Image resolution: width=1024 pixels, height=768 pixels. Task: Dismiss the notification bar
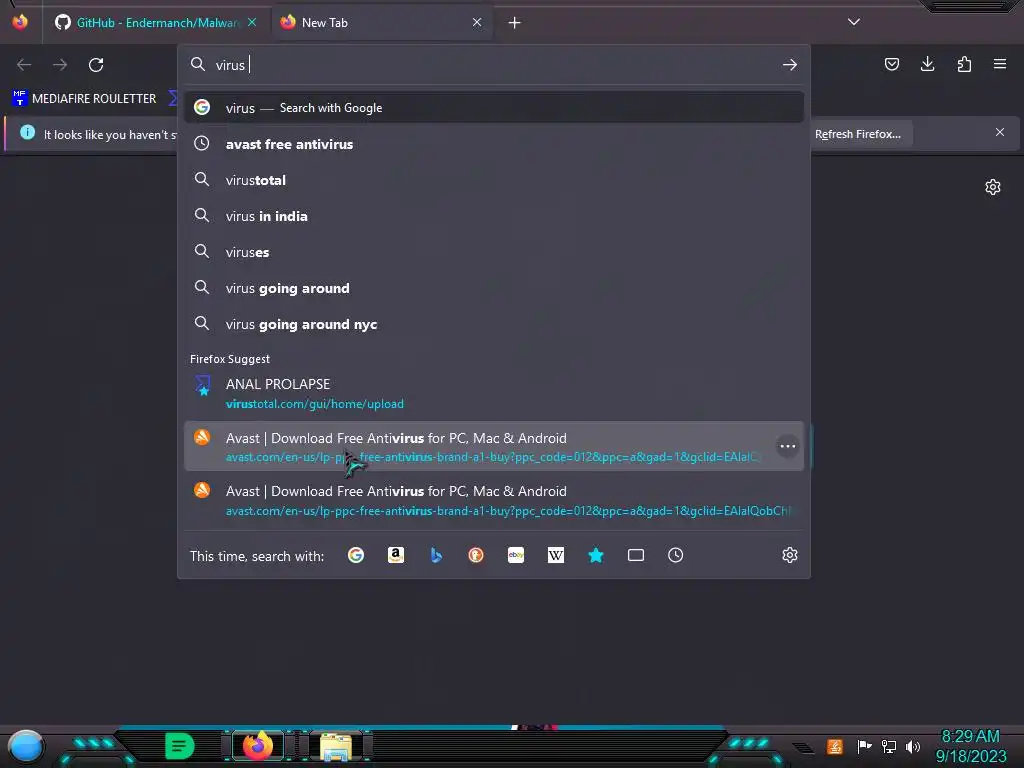pyautogui.click(x=1000, y=133)
